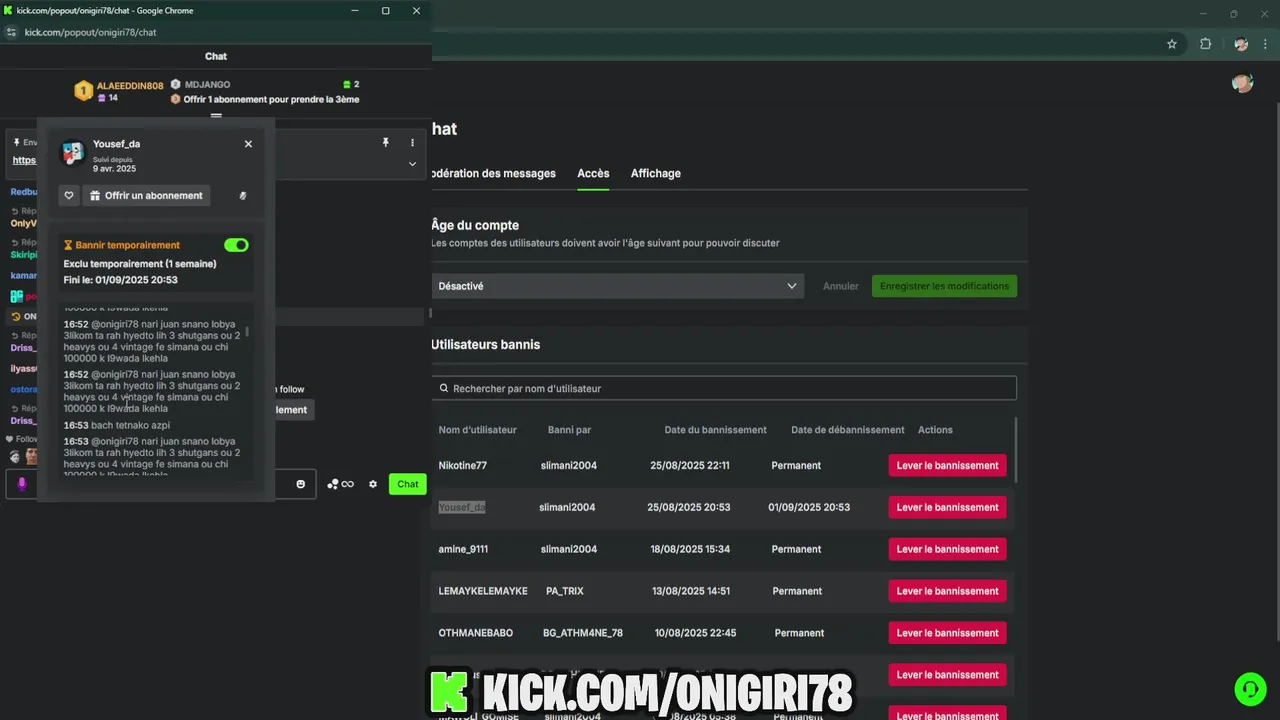Click the Nom d'utilisateur column header
1280x720 pixels.
coord(477,430)
